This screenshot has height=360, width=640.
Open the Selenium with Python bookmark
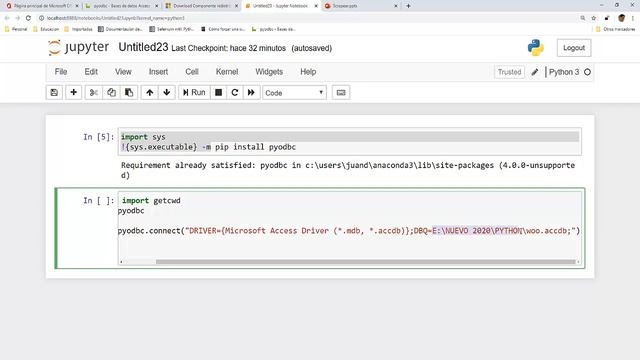(171, 29)
